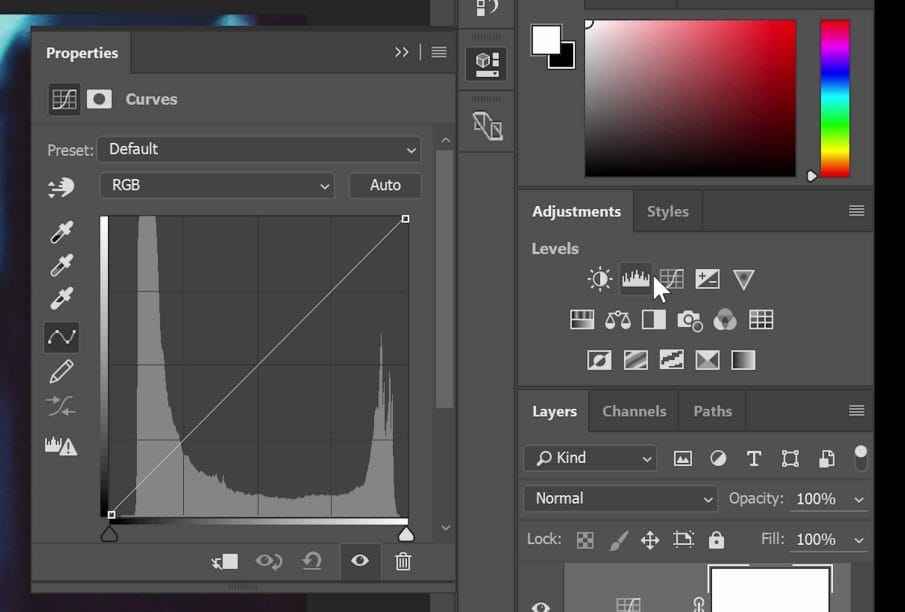Toggle Curves layer visibility eye in Properties
The height and width of the screenshot is (612, 905).
(360, 561)
